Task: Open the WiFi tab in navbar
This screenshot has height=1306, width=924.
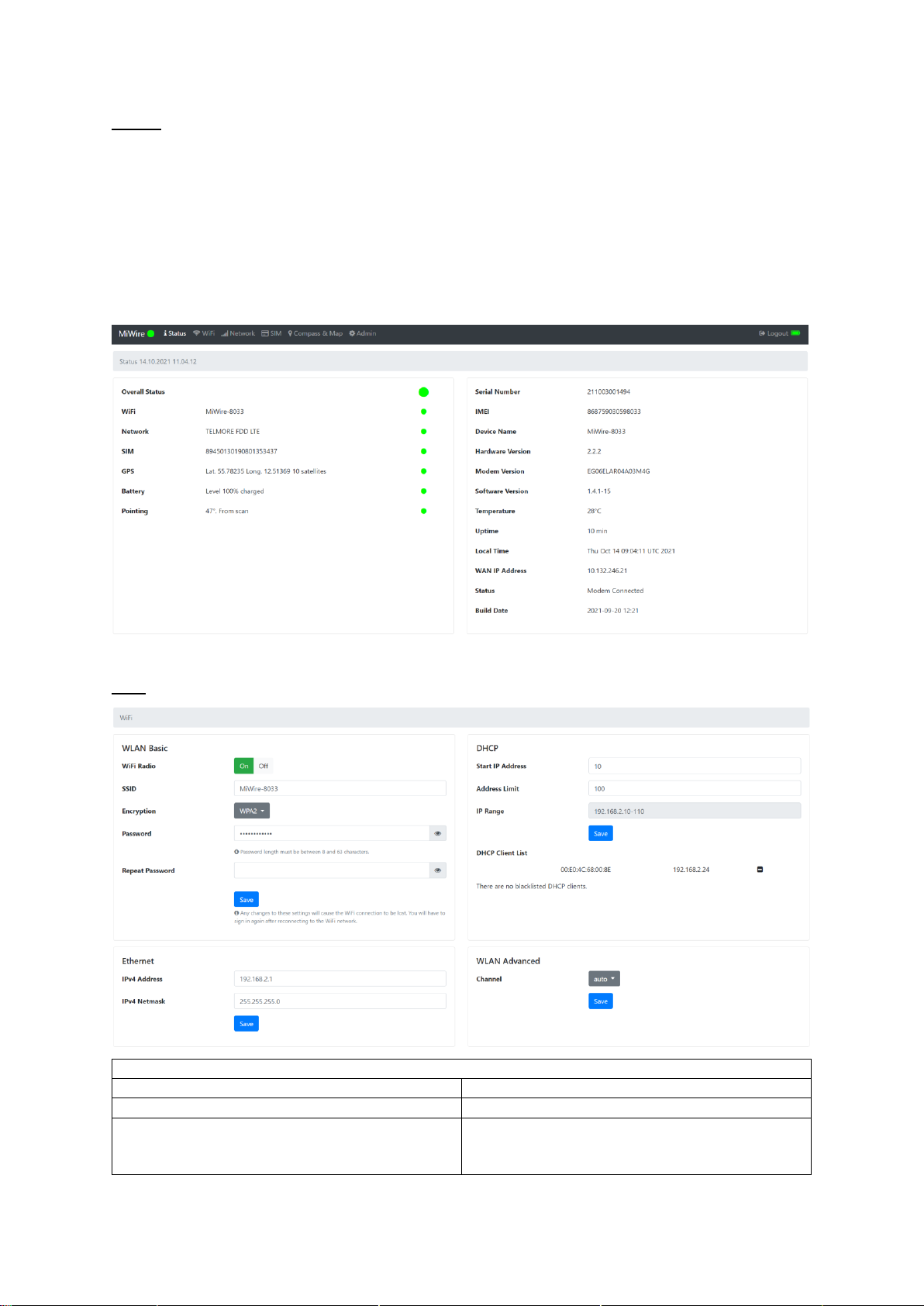Action: click(x=204, y=334)
